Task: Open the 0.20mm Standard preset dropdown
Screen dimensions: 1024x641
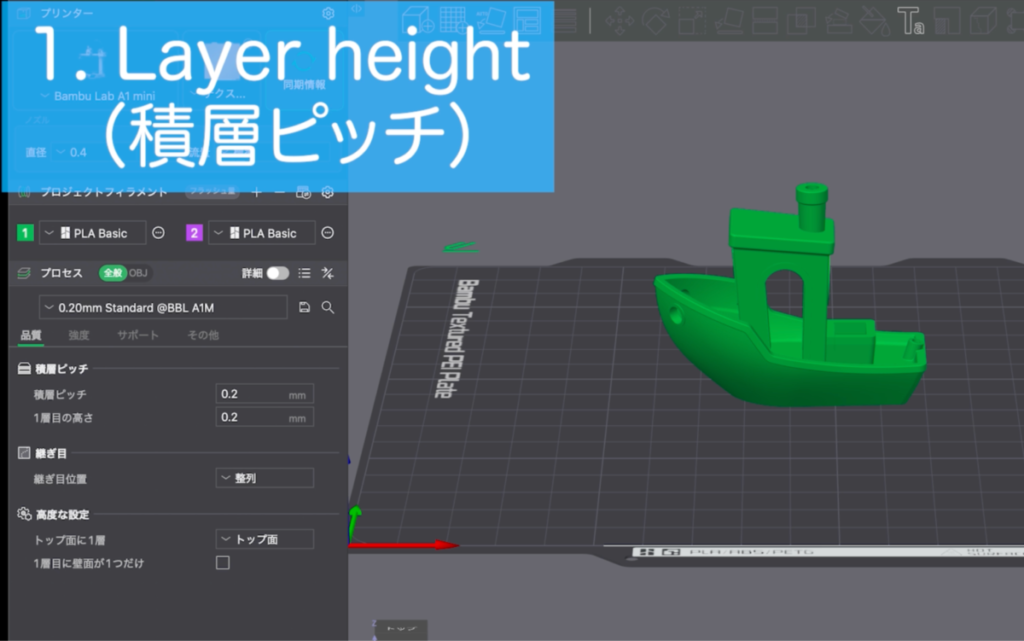Action: 163,307
